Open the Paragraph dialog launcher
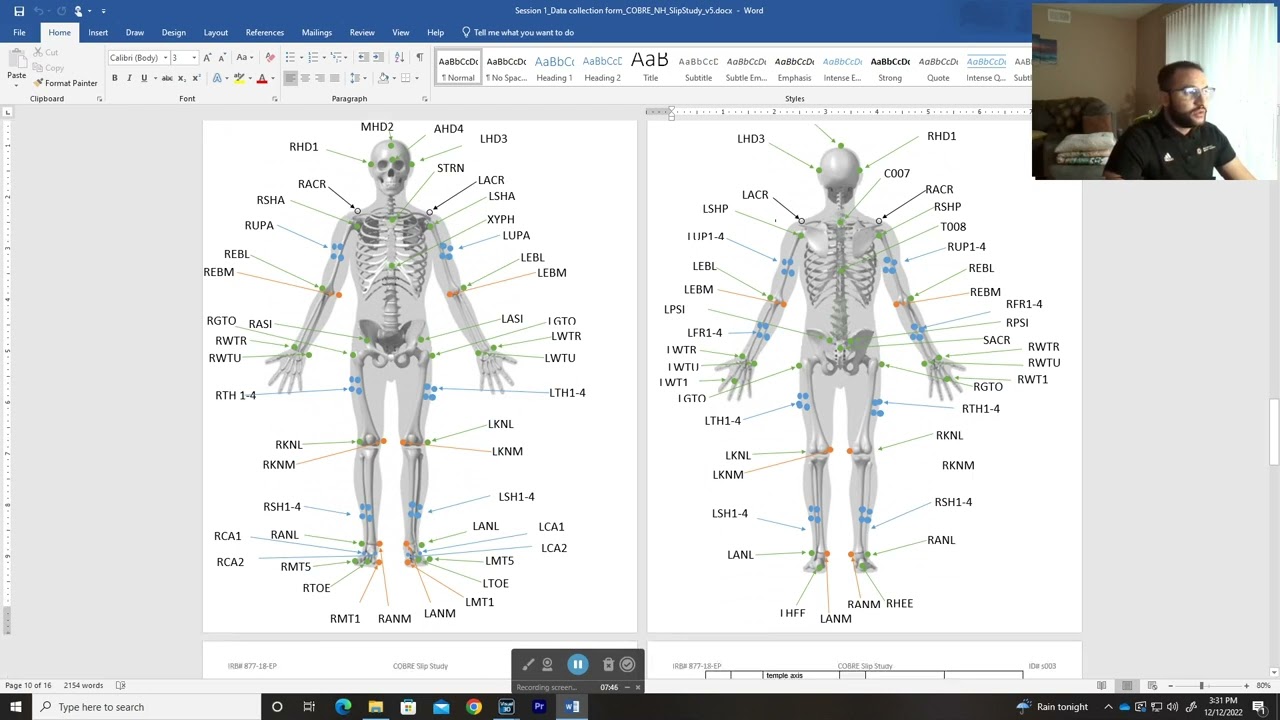 click(x=424, y=99)
